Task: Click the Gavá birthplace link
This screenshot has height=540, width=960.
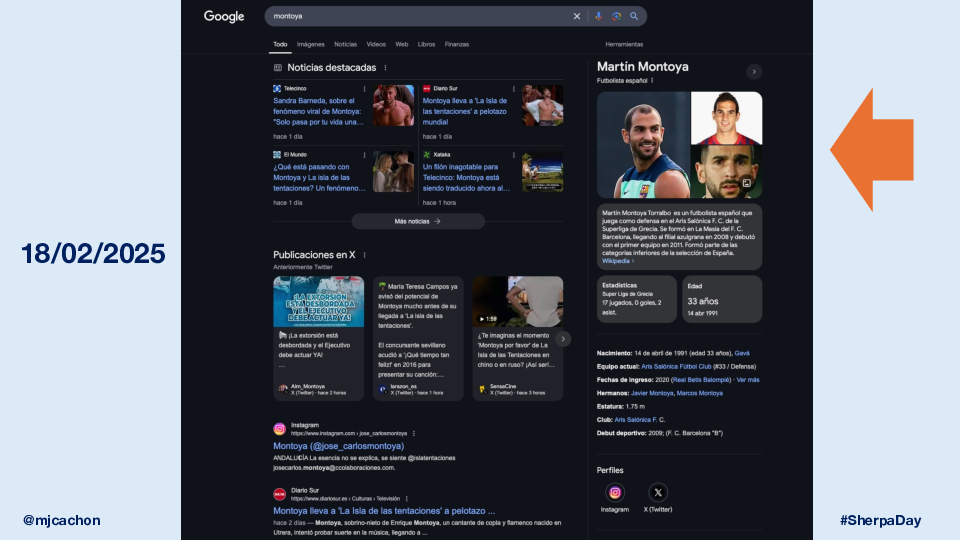Action: pyautogui.click(x=742, y=353)
